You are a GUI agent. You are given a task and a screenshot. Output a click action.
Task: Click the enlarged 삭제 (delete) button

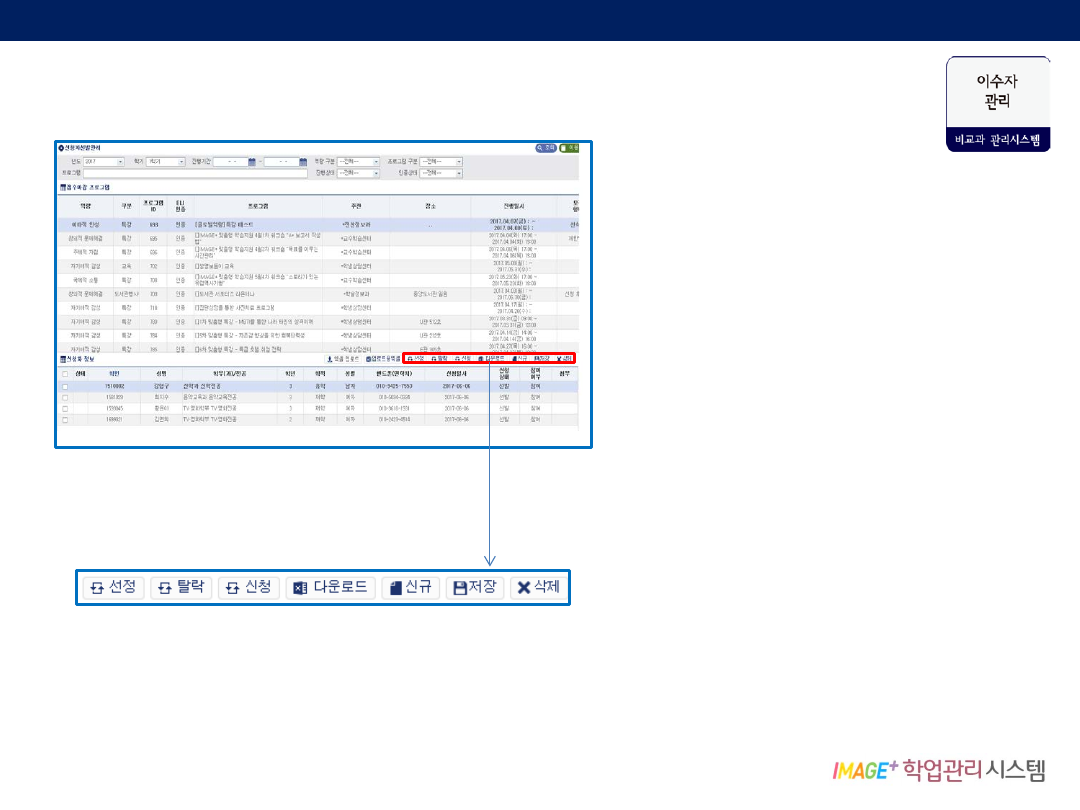538,588
